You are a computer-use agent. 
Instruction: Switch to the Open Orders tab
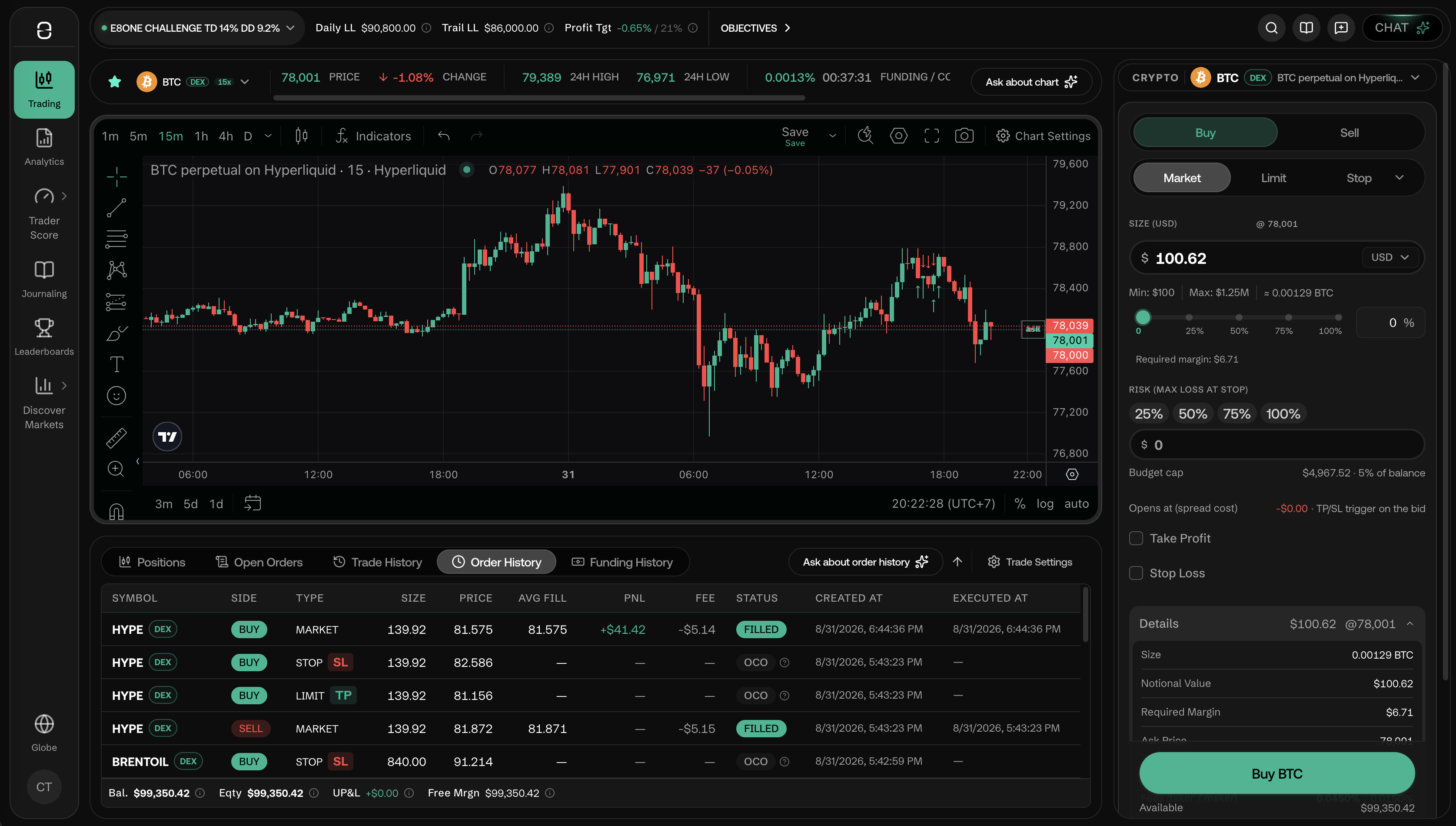[x=259, y=562]
